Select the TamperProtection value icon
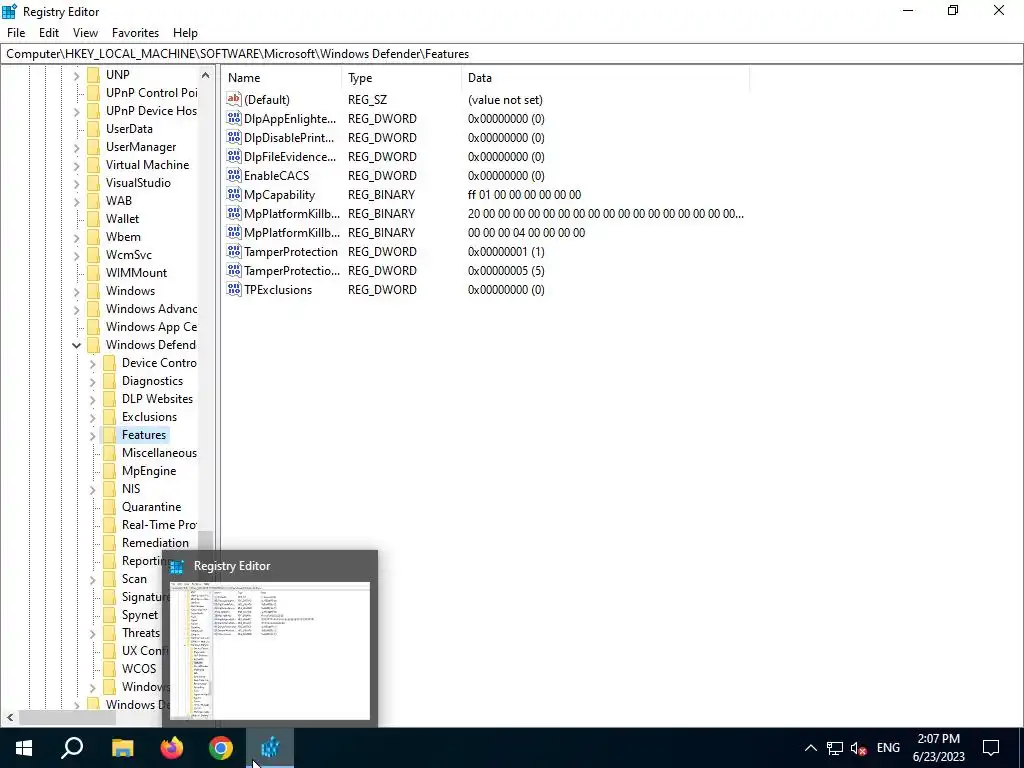Screen dimensions: 1024x768 [234, 251]
